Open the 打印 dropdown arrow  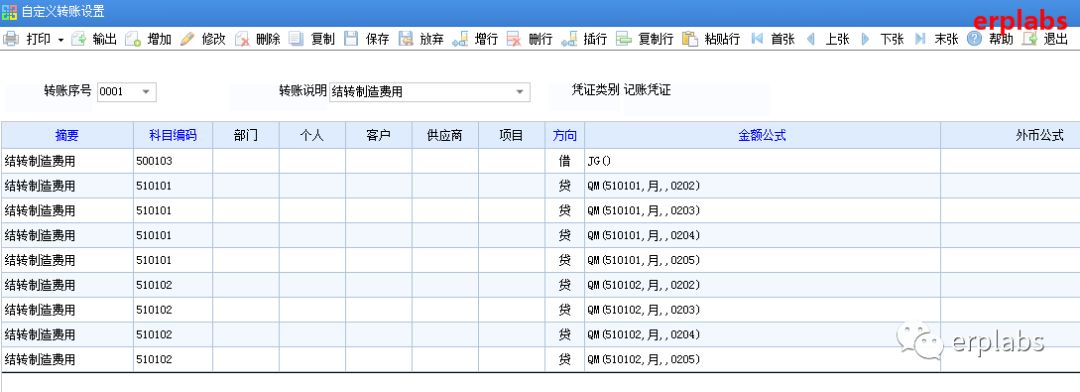61,40
